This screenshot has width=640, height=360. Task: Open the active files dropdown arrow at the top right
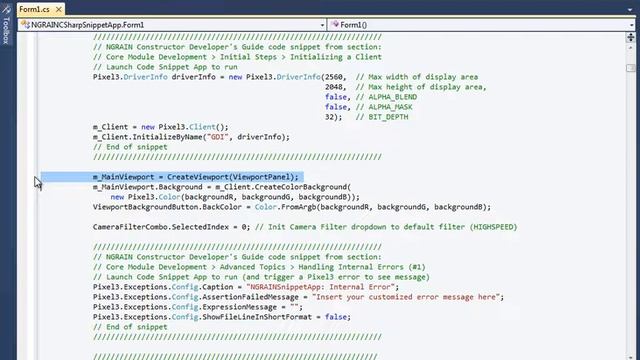click(x=631, y=9)
